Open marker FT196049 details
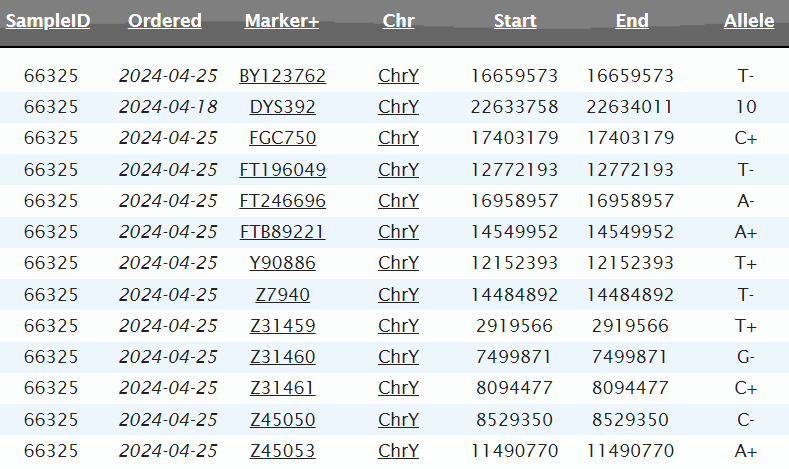The height and width of the screenshot is (469, 789). (x=282, y=170)
